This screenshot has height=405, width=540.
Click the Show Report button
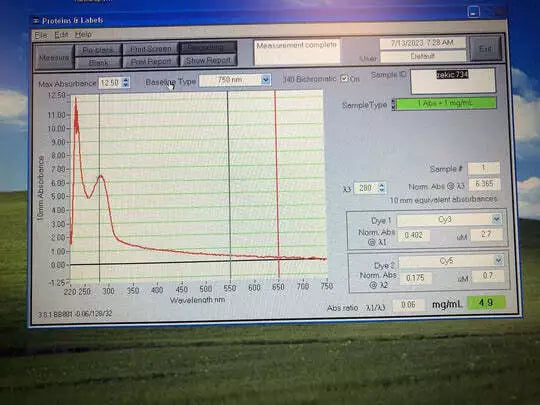click(x=208, y=60)
